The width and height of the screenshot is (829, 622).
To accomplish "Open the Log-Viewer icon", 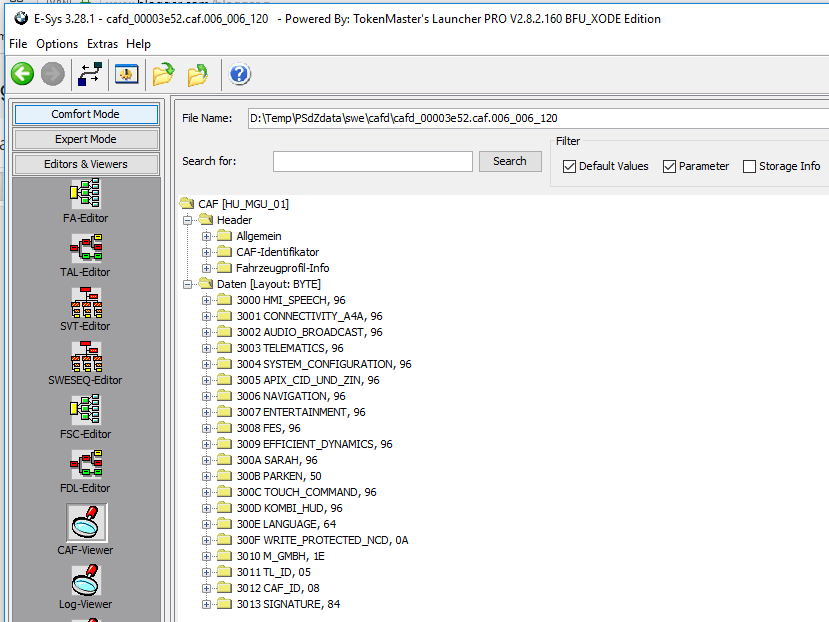I will pos(85,580).
